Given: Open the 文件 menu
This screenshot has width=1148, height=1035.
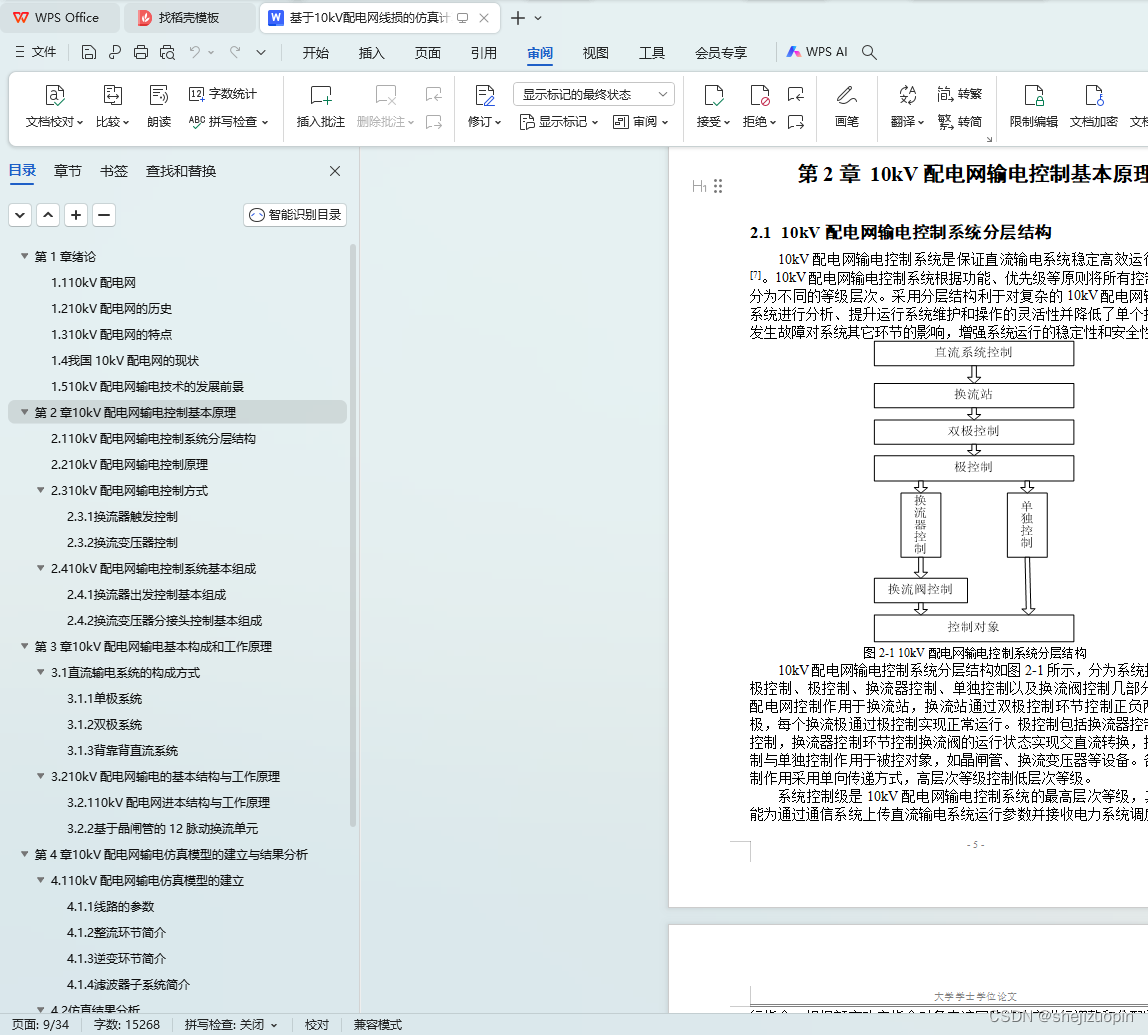Looking at the screenshot, I should [x=44, y=52].
